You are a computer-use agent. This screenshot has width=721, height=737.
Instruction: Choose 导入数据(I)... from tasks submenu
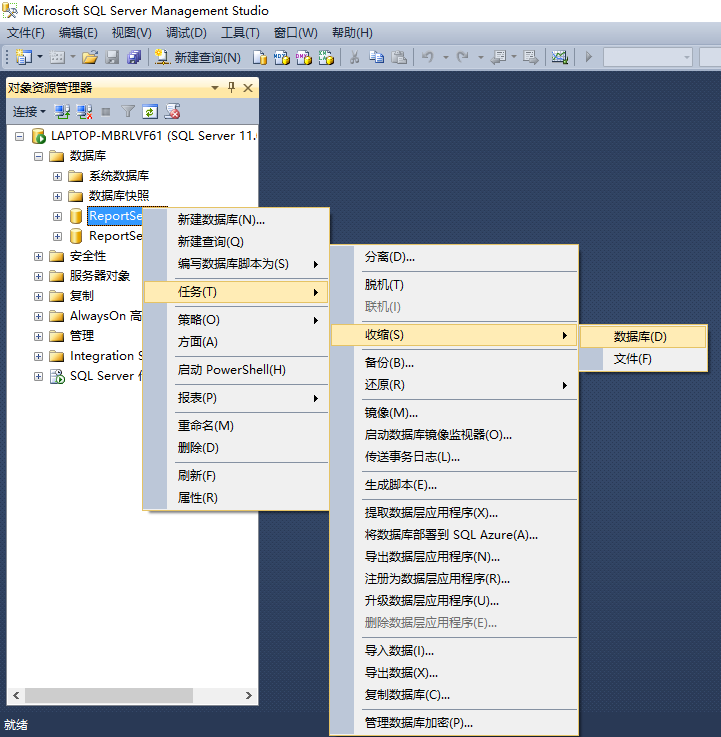pyautogui.click(x=454, y=651)
